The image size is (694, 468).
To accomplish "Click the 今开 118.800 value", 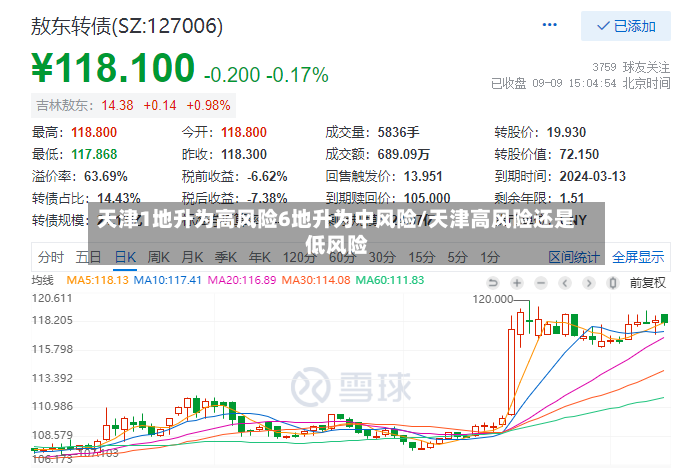I will tap(244, 132).
